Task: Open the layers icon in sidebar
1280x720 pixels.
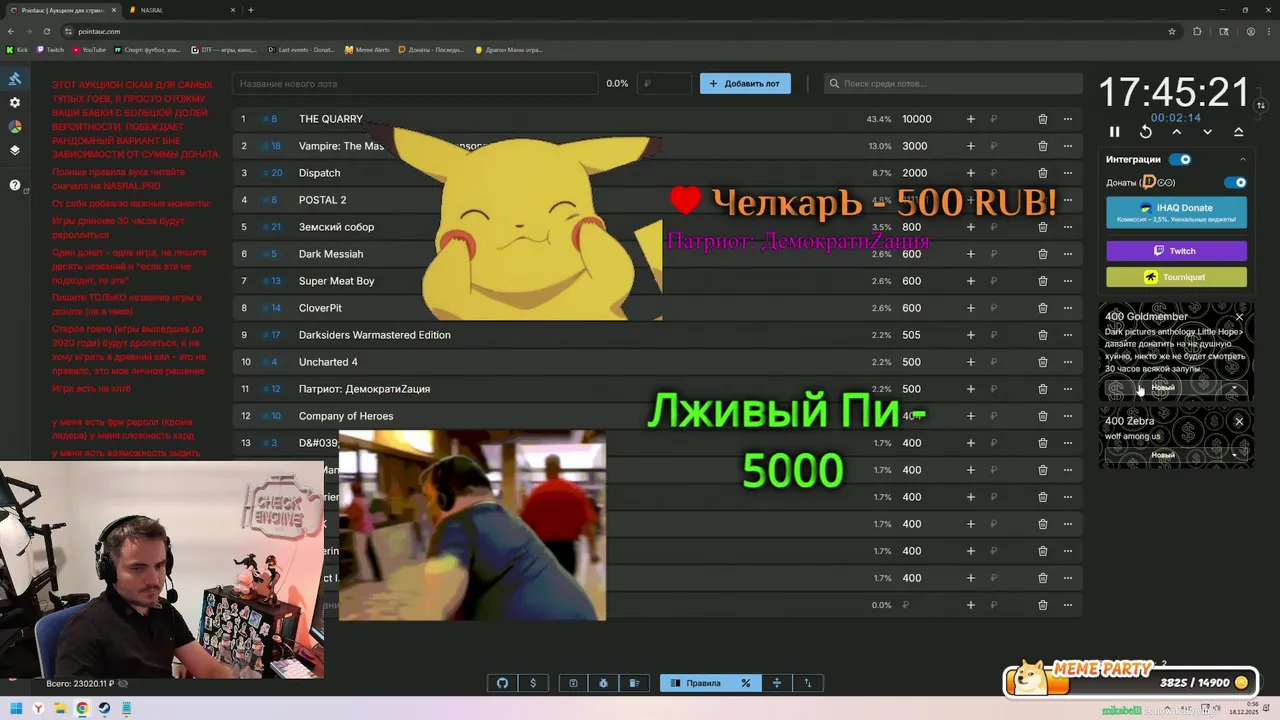Action: point(15,151)
